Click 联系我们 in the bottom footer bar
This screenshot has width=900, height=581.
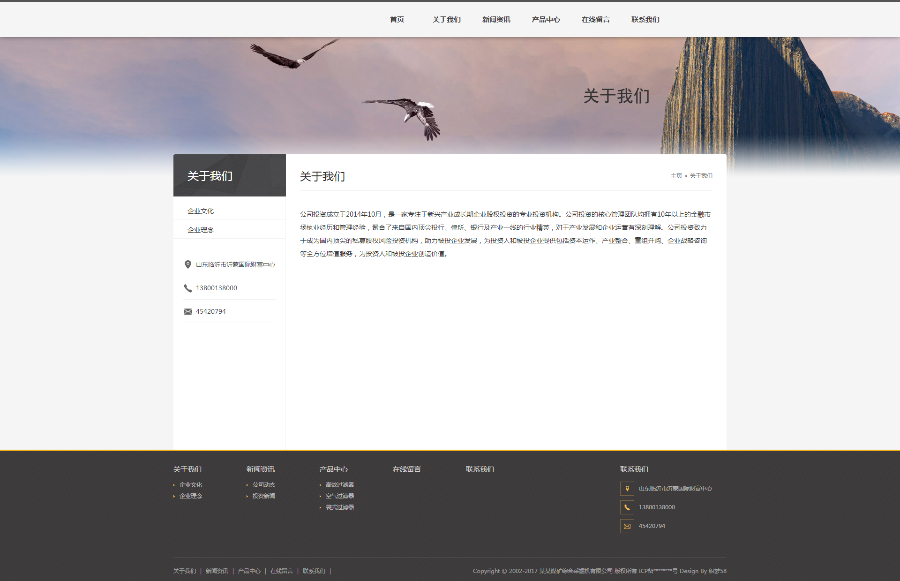coord(314,571)
